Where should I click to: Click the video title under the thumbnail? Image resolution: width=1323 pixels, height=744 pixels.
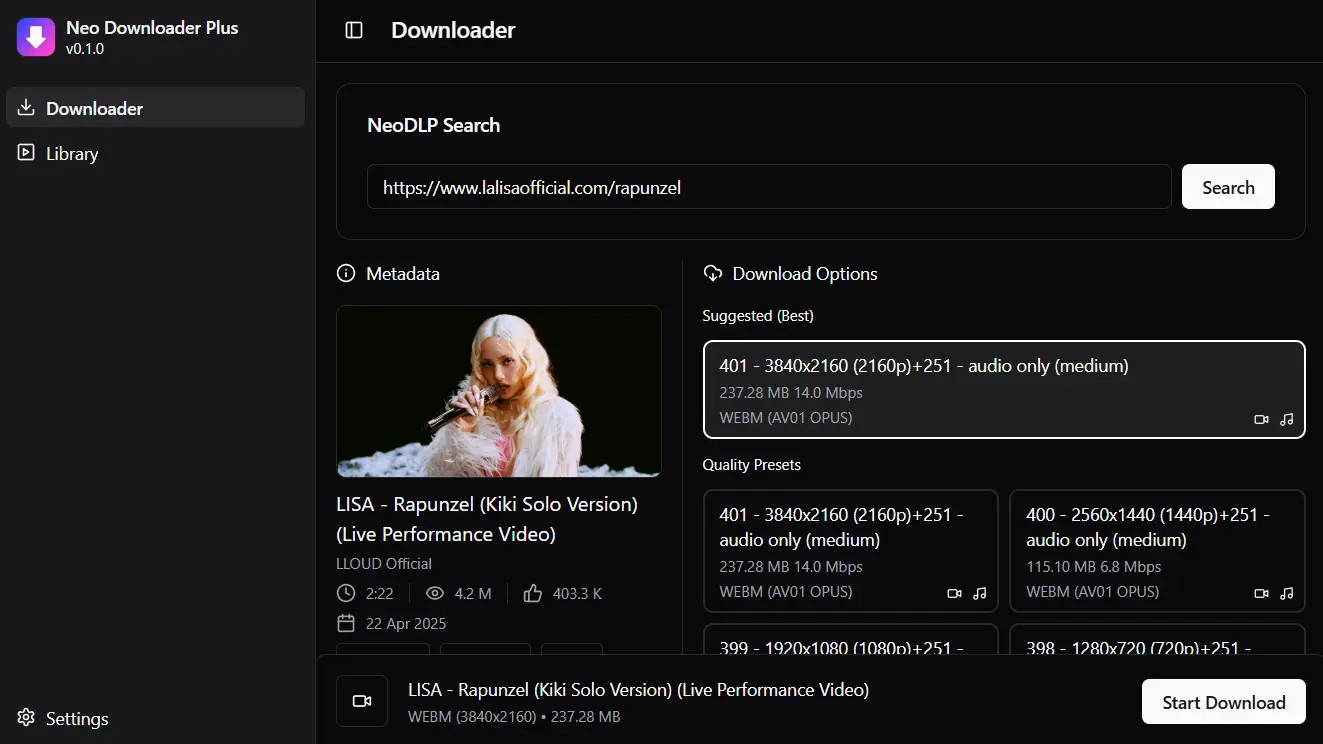(487, 519)
